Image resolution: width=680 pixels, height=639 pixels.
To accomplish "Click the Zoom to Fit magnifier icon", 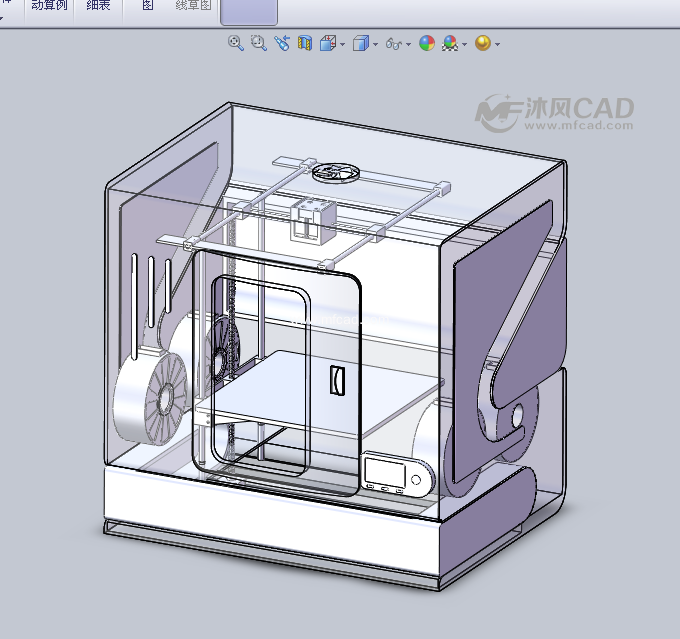I will pos(235,43).
